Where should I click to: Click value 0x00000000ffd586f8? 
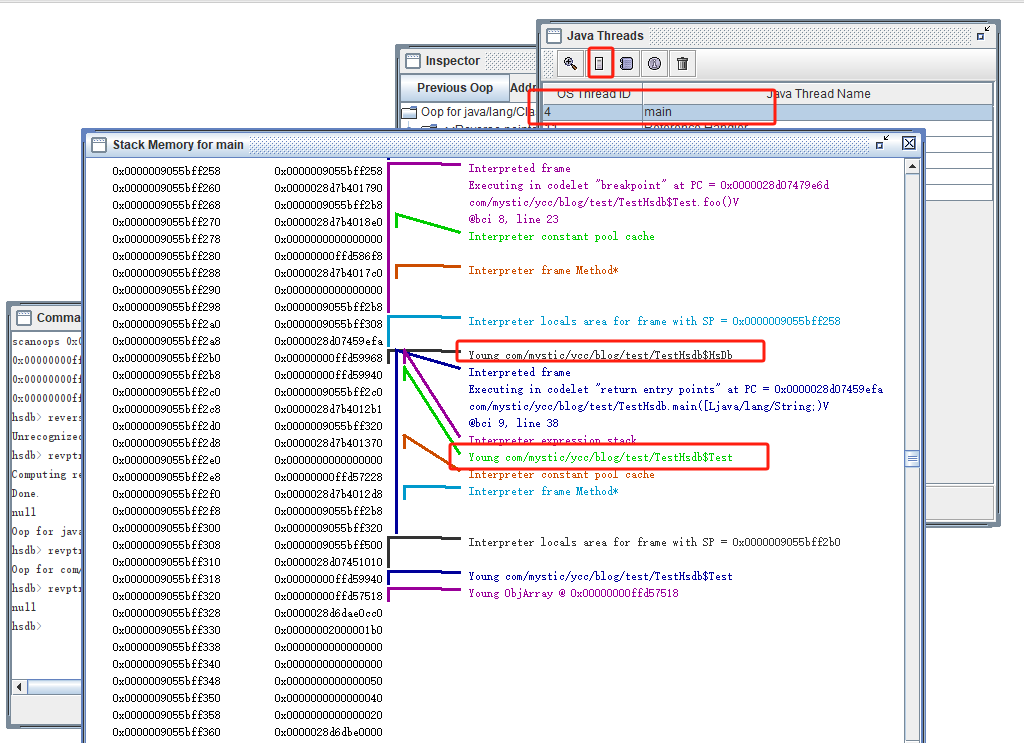[x=328, y=256]
